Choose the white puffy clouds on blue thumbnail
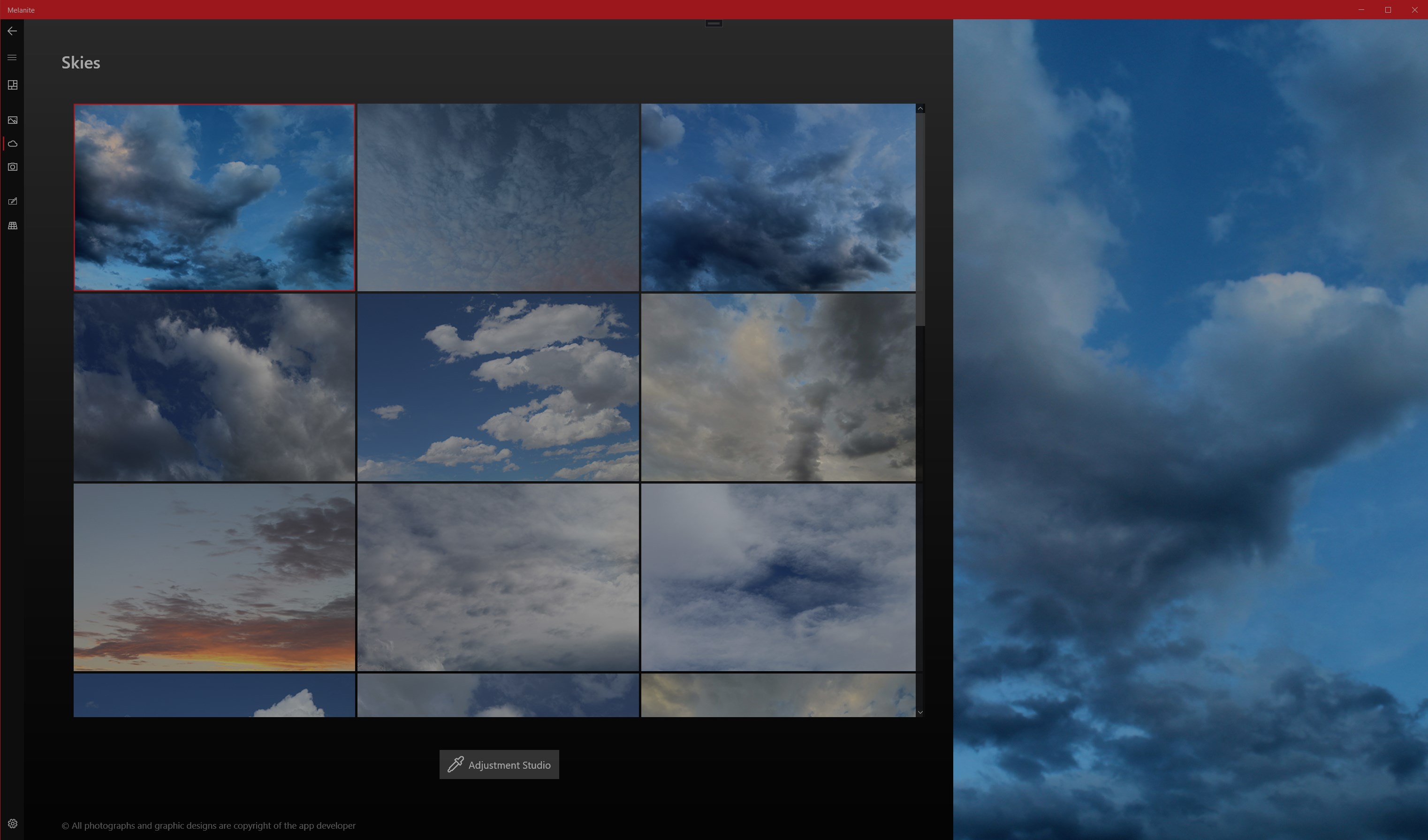The height and width of the screenshot is (840, 1428). coord(498,387)
